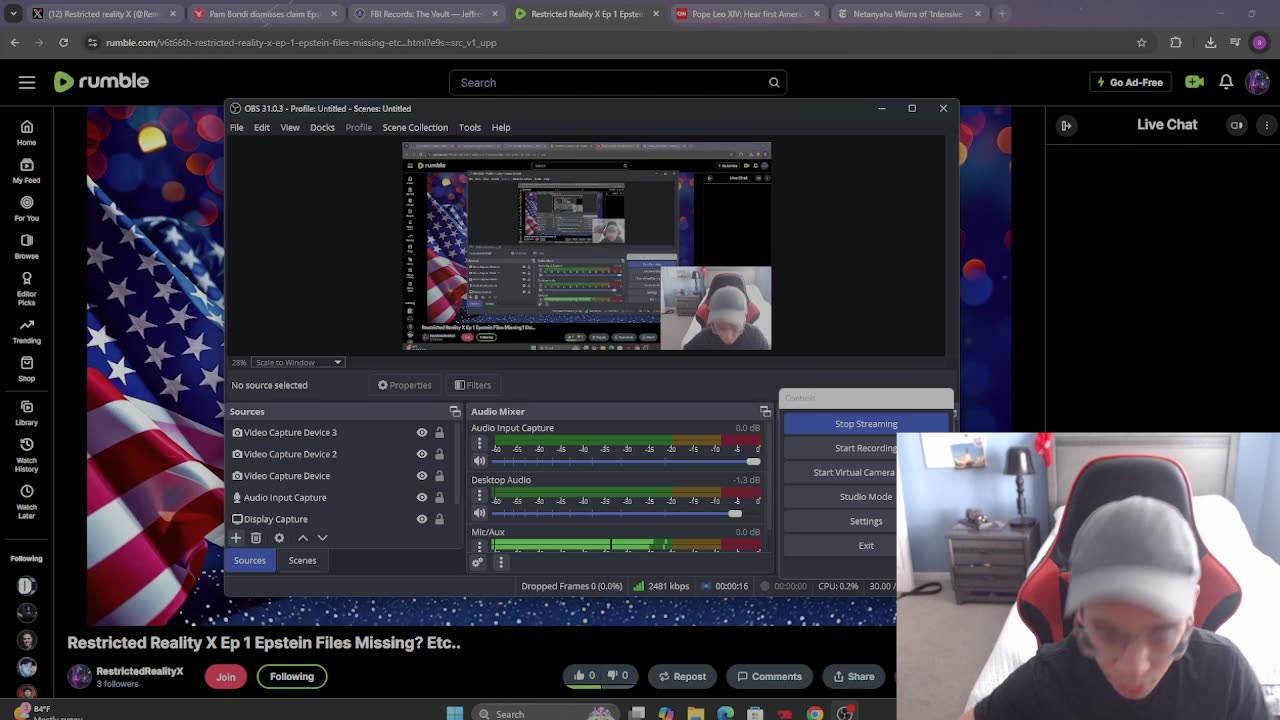
Task: Open the Audio Mixer bottom three-dot menu
Action: click(501, 562)
